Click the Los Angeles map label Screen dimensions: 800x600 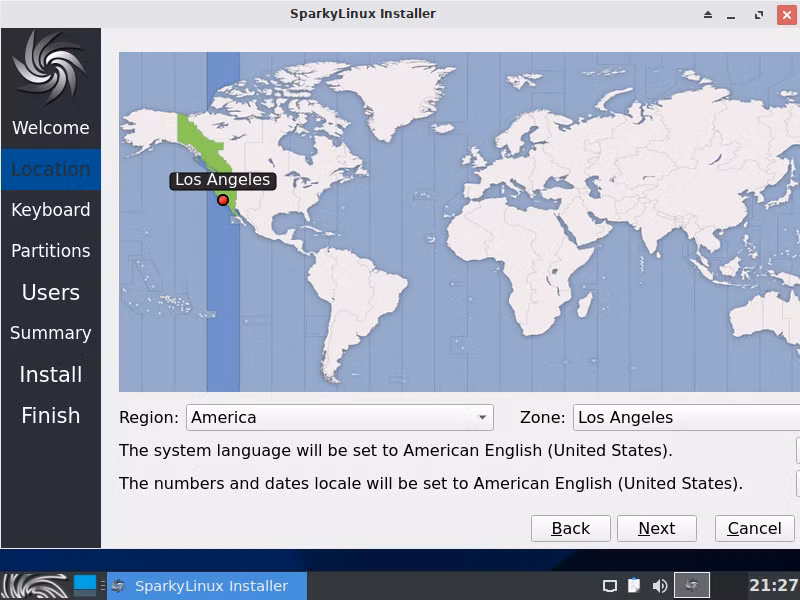tap(222, 180)
